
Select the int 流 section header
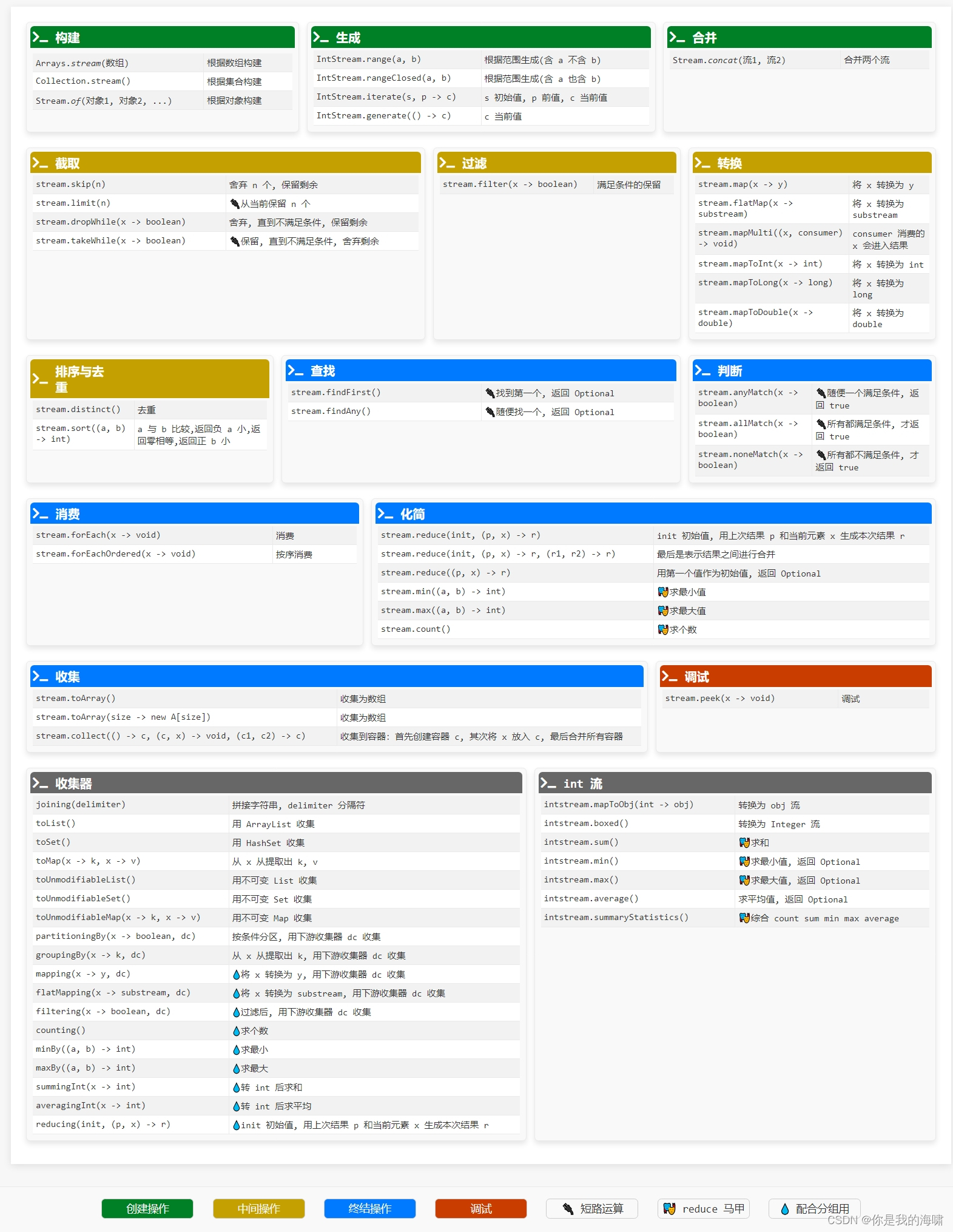coord(735,783)
